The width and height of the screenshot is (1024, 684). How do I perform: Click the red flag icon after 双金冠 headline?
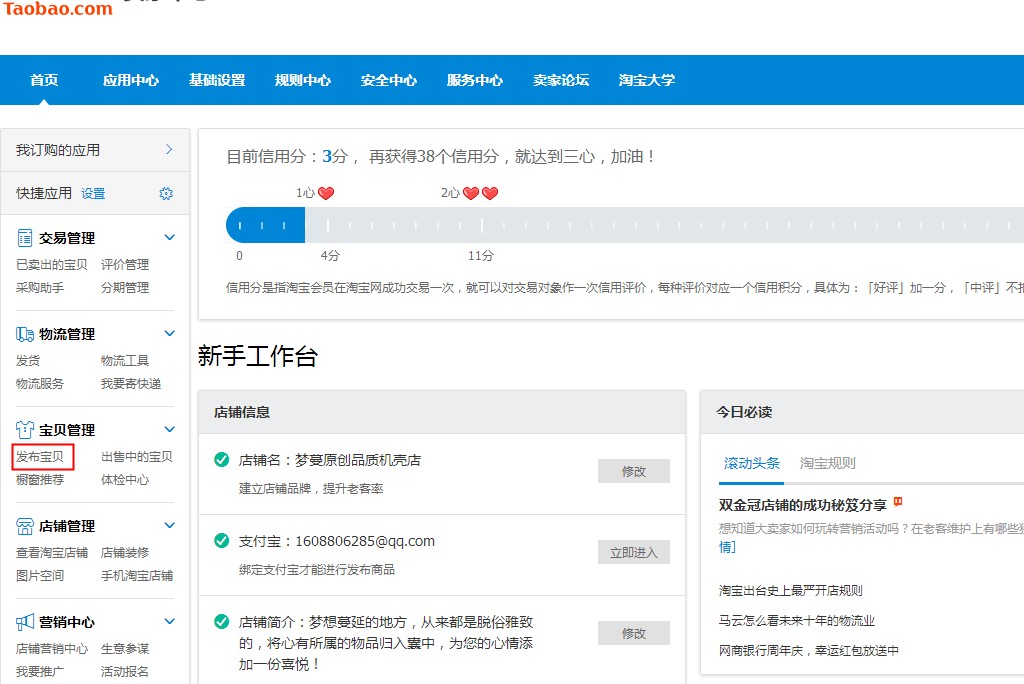(898, 502)
